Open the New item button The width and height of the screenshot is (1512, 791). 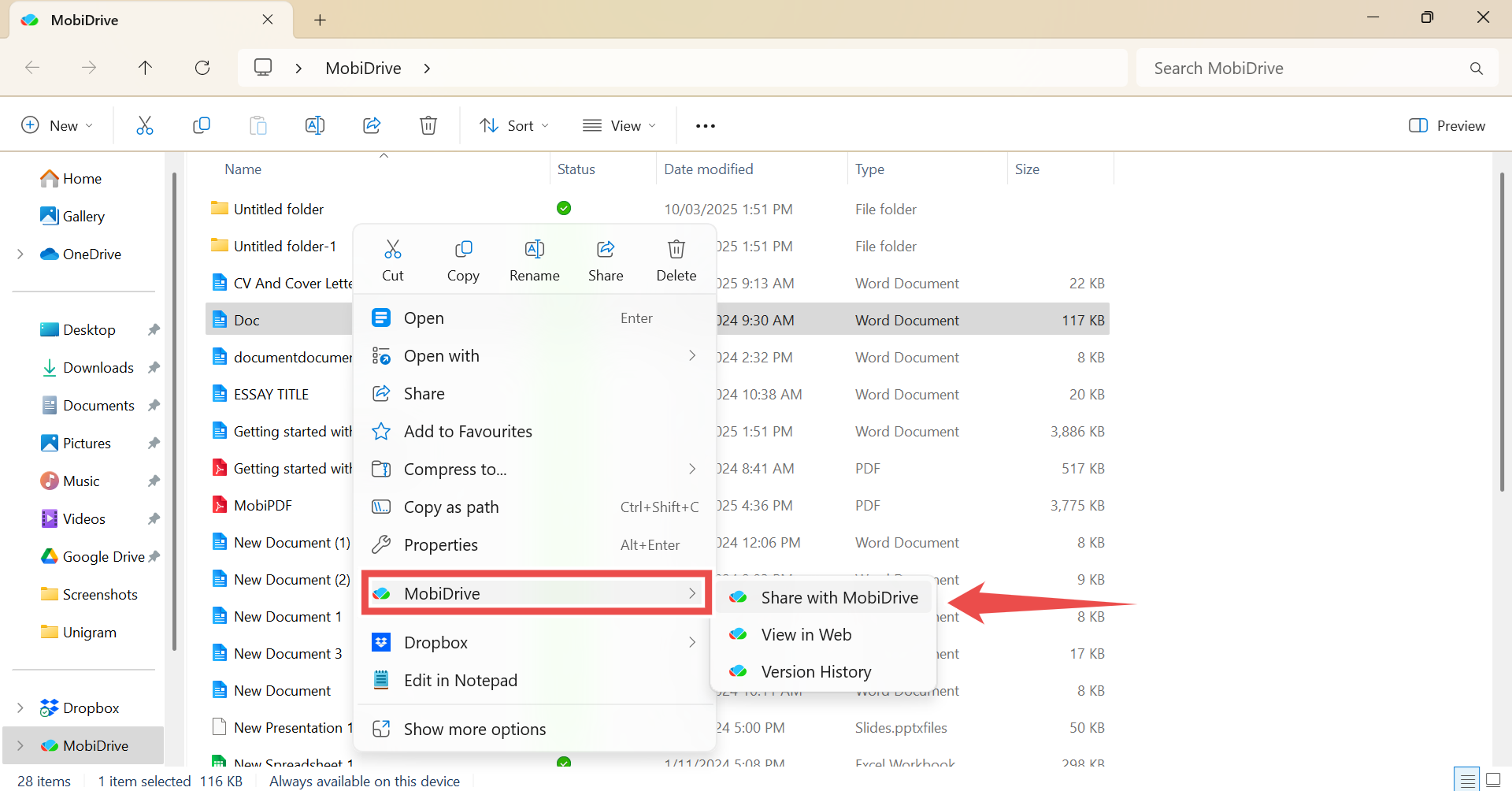click(x=57, y=125)
